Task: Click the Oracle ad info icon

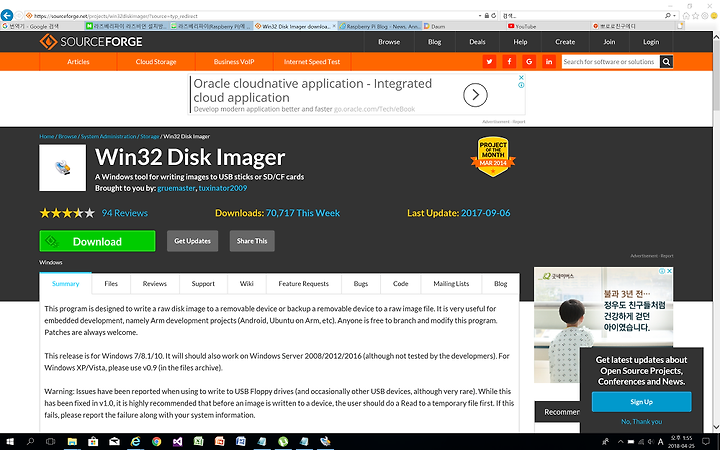Action: coord(521,85)
